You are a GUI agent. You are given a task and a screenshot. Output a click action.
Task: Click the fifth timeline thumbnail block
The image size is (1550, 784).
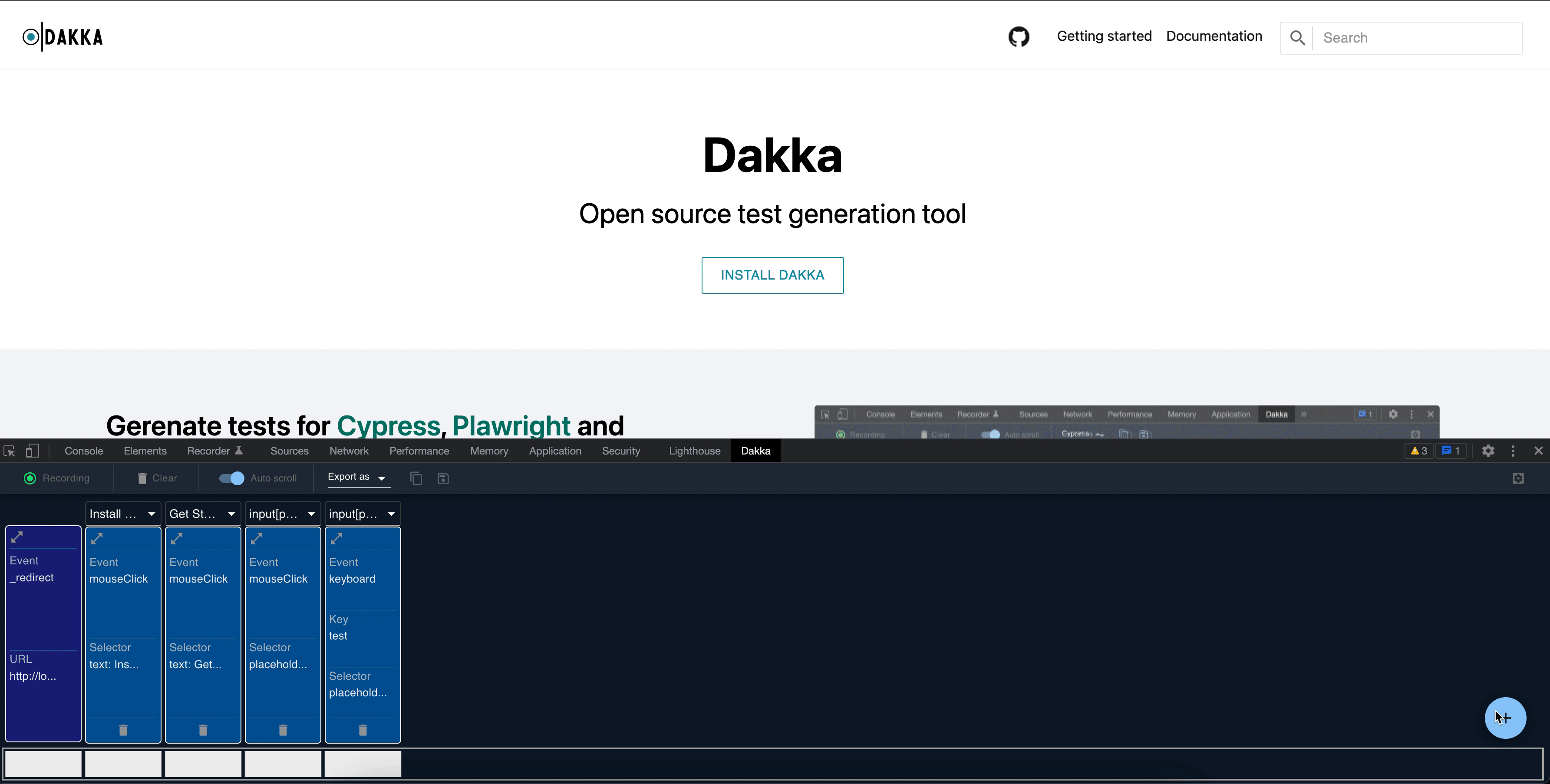coord(363,764)
